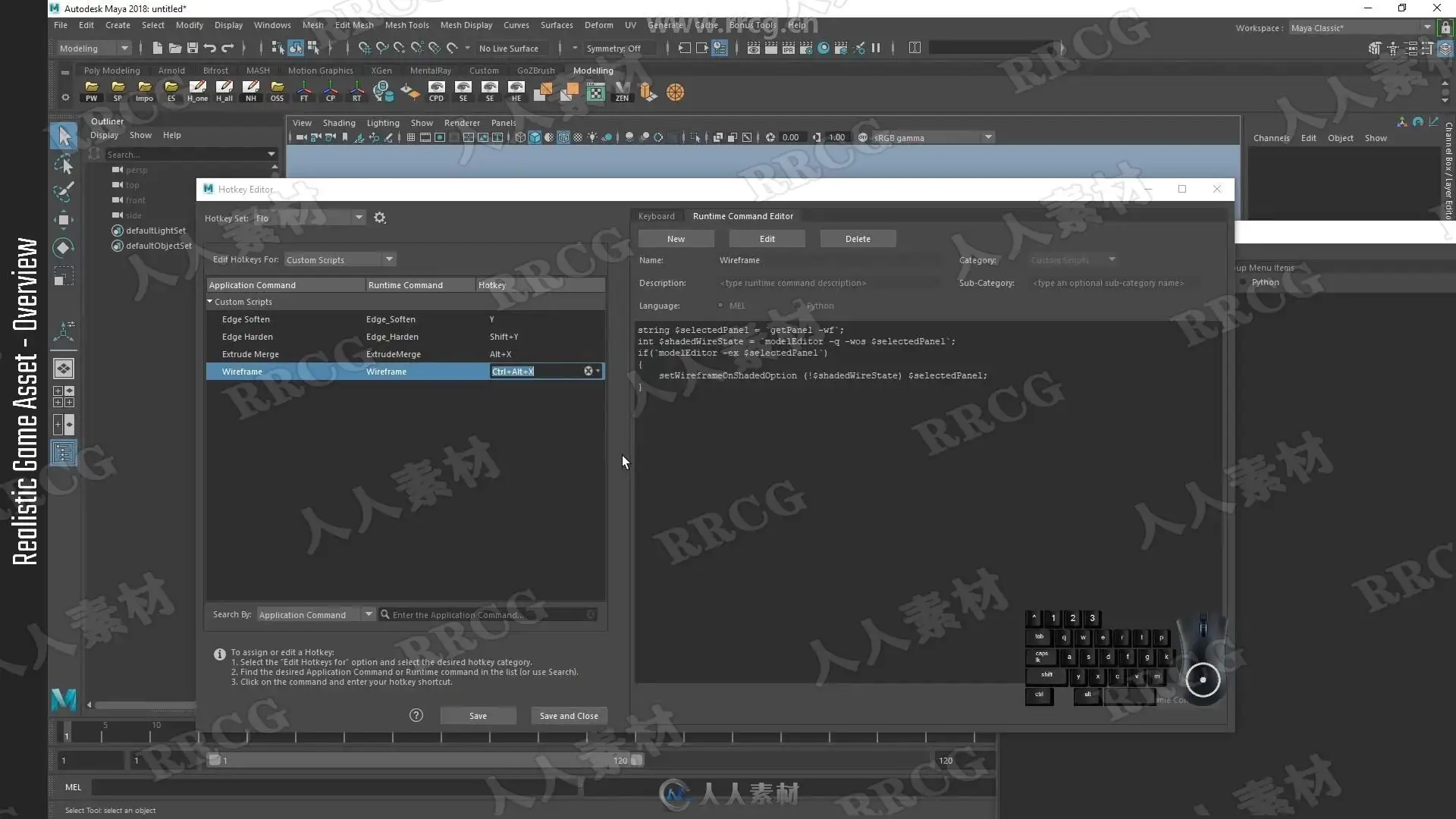Image resolution: width=1456 pixels, height=819 pixels.
Task: Click the Save and Close button
Action: pos(569,716)
